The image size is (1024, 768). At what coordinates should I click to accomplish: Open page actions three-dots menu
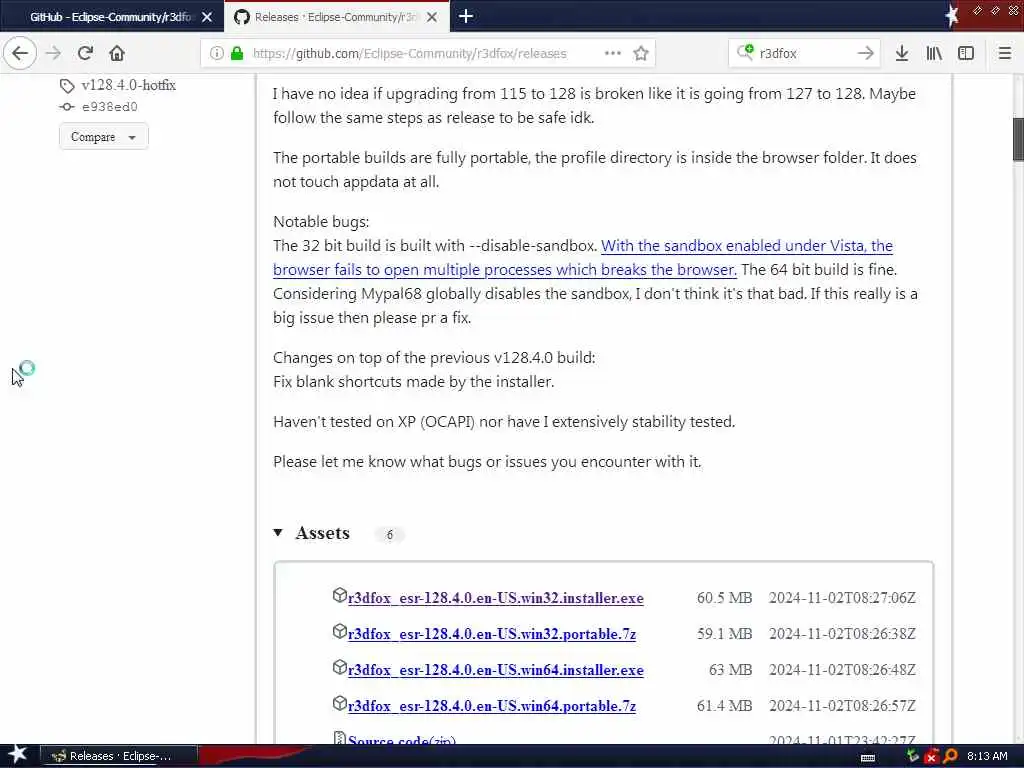tap(613, 53)
